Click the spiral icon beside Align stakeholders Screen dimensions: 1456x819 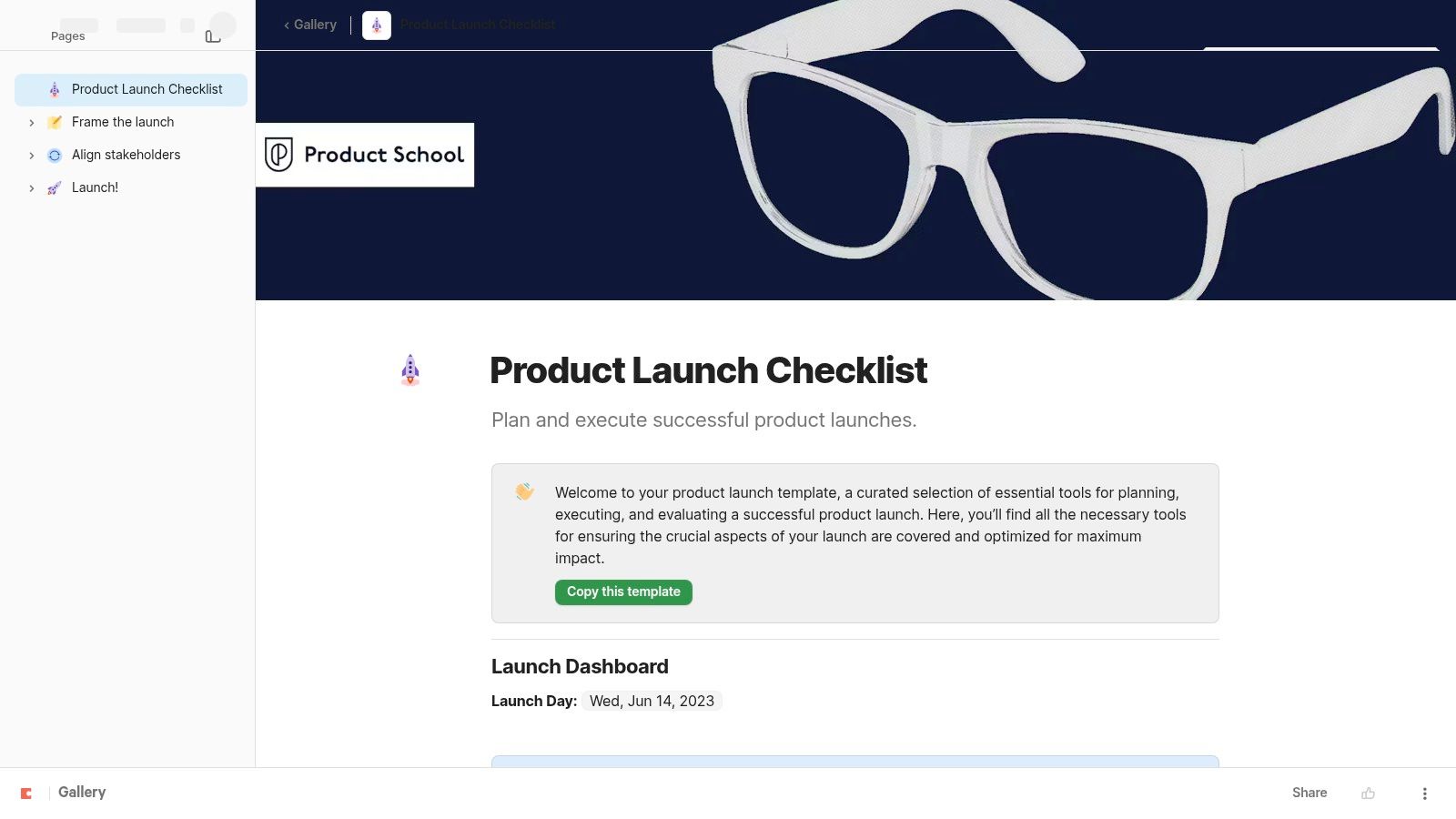click(55, 154)
